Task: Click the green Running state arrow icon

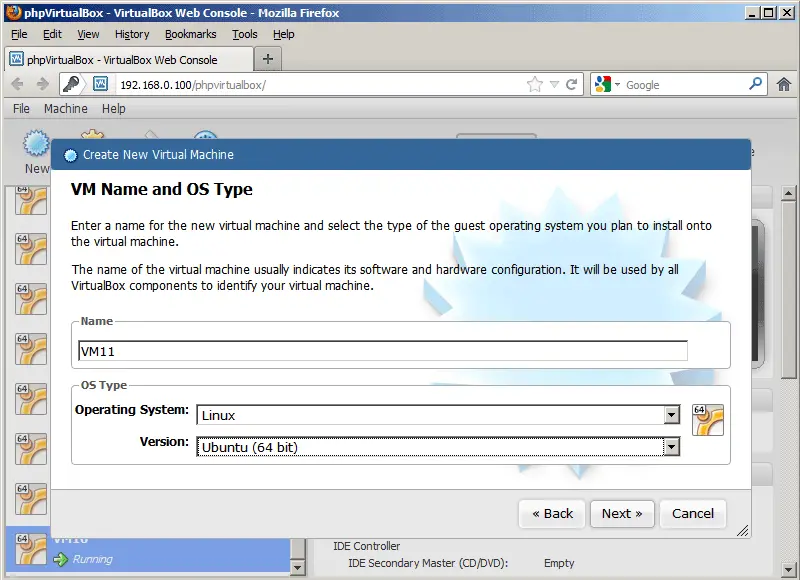Action: point(61,560)
